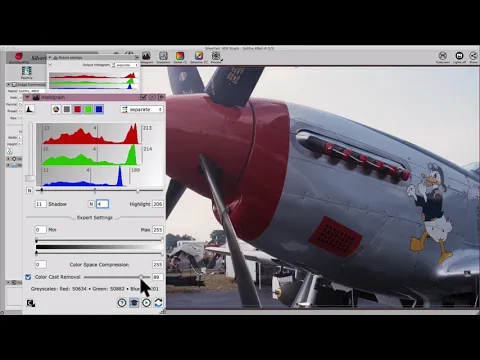Click the N button beside midtone field
This screenshot has width=480, height=360.
point(91,204)
